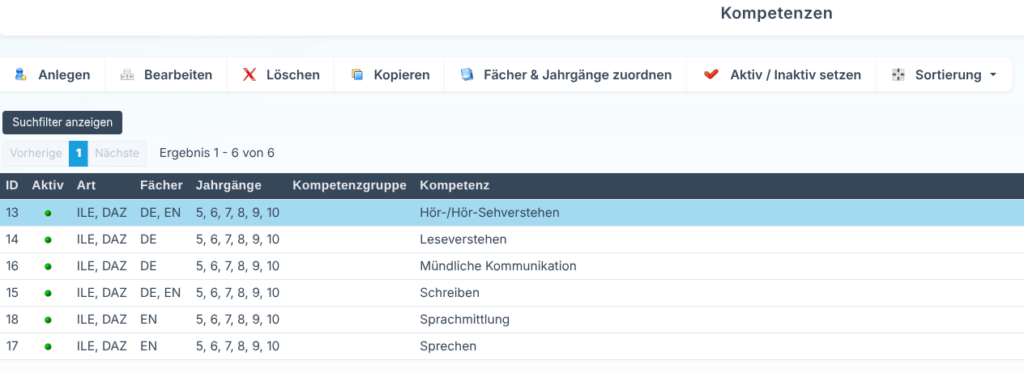This screenshot has width=1024, height=373.
Task: Click green active dot in Schreiben row
Action: [48, 293]
